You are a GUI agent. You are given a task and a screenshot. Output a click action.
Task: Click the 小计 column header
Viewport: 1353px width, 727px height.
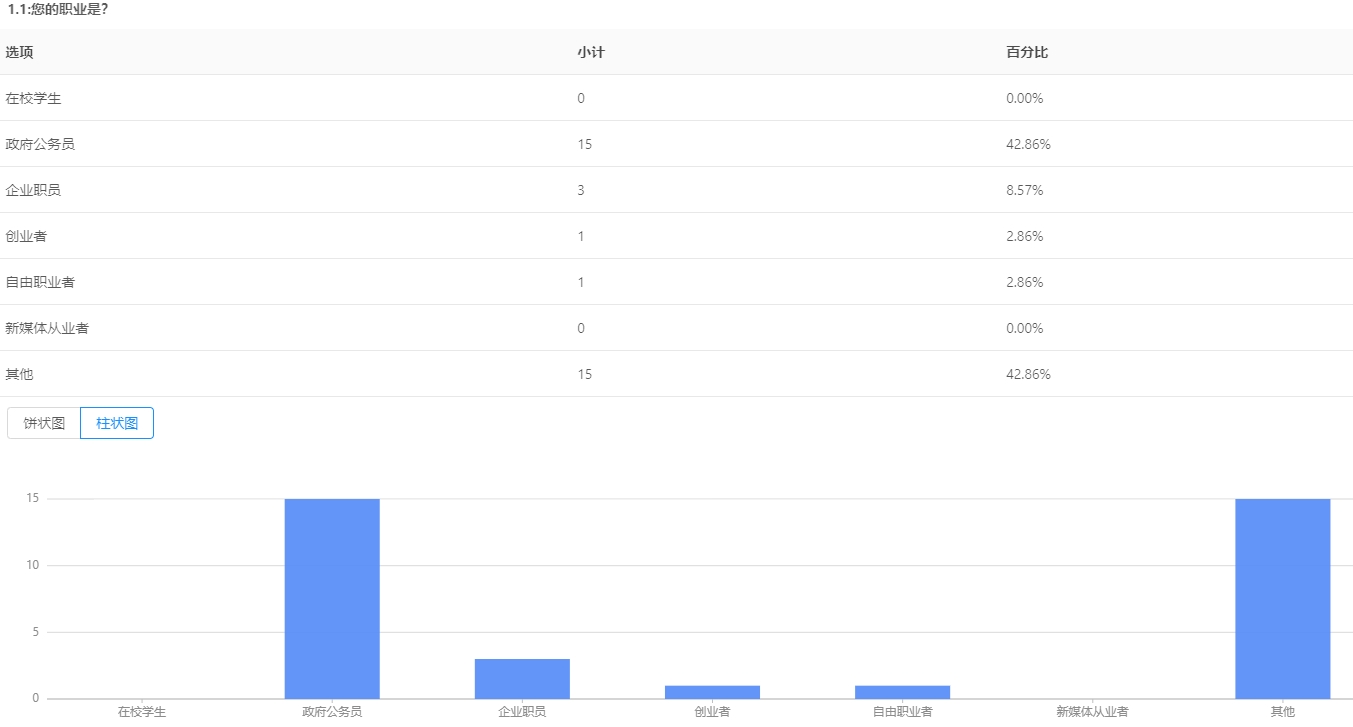click(x=590, y=52)
